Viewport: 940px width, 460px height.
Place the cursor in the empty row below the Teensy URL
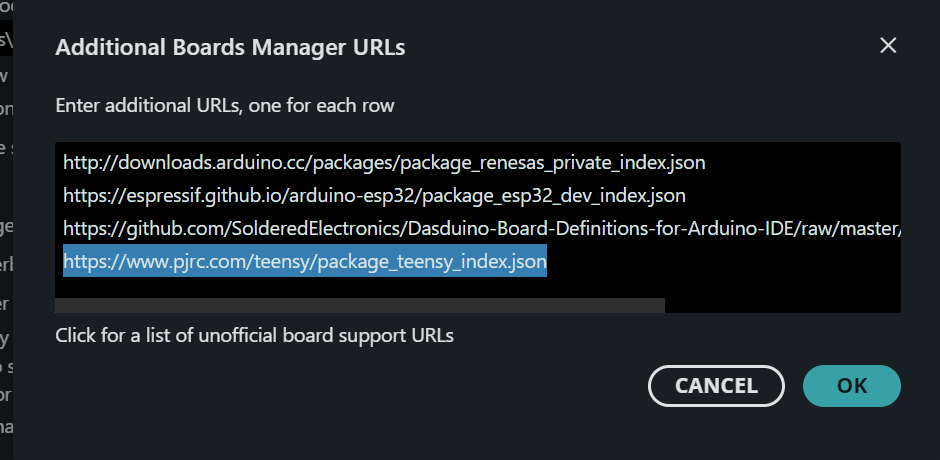point(478,287)
